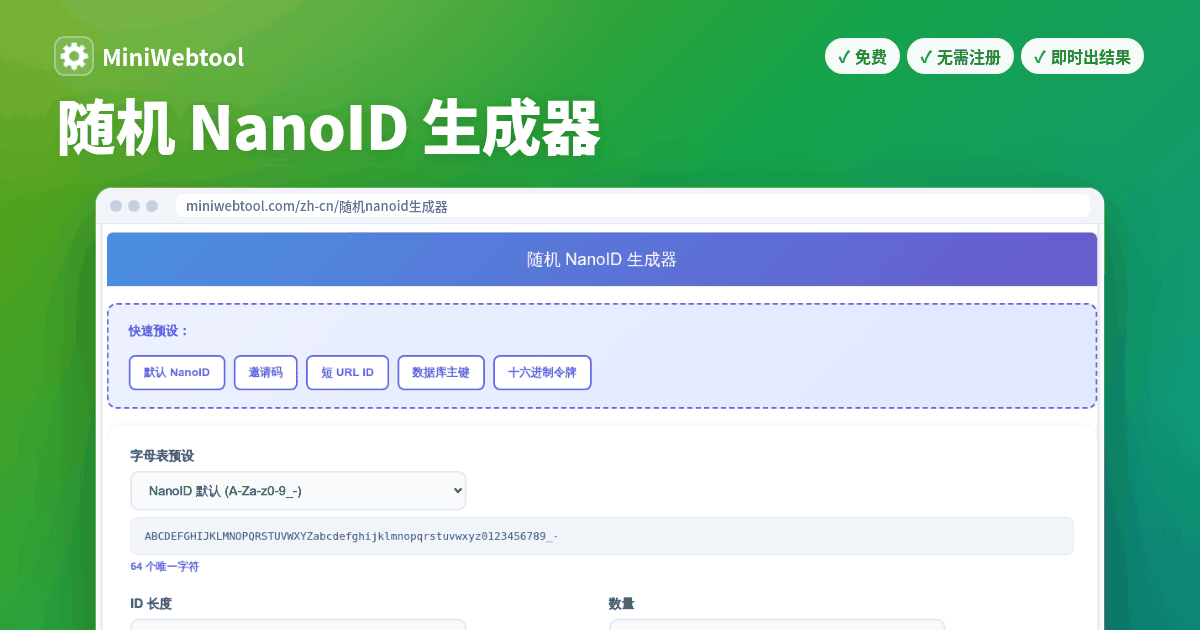Click the first gray browser window dot
Viewport: 1200px width, 630px height.
point(116,206)
